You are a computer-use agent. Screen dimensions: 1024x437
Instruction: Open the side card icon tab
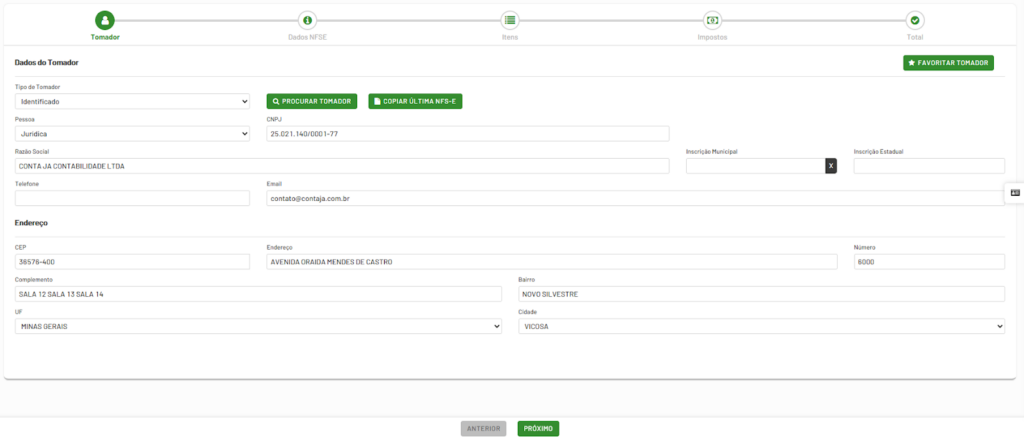click(x=1014, y=192)
